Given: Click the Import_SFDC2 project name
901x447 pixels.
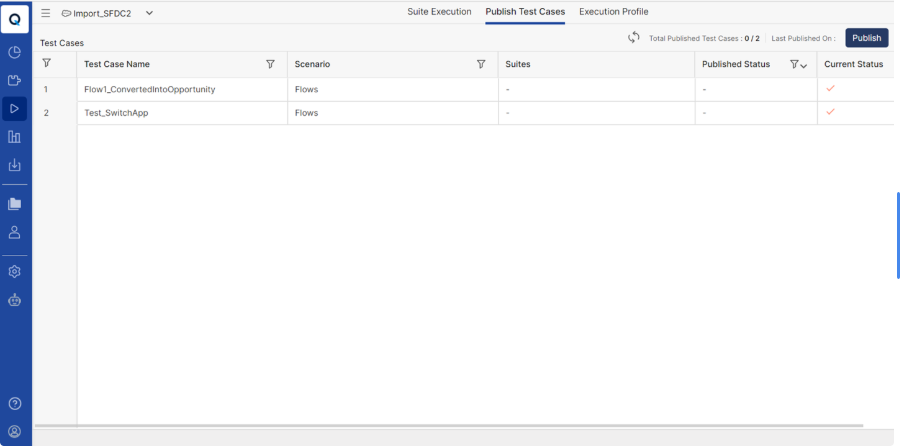Looking at the screenshot, I should point(102,13).
